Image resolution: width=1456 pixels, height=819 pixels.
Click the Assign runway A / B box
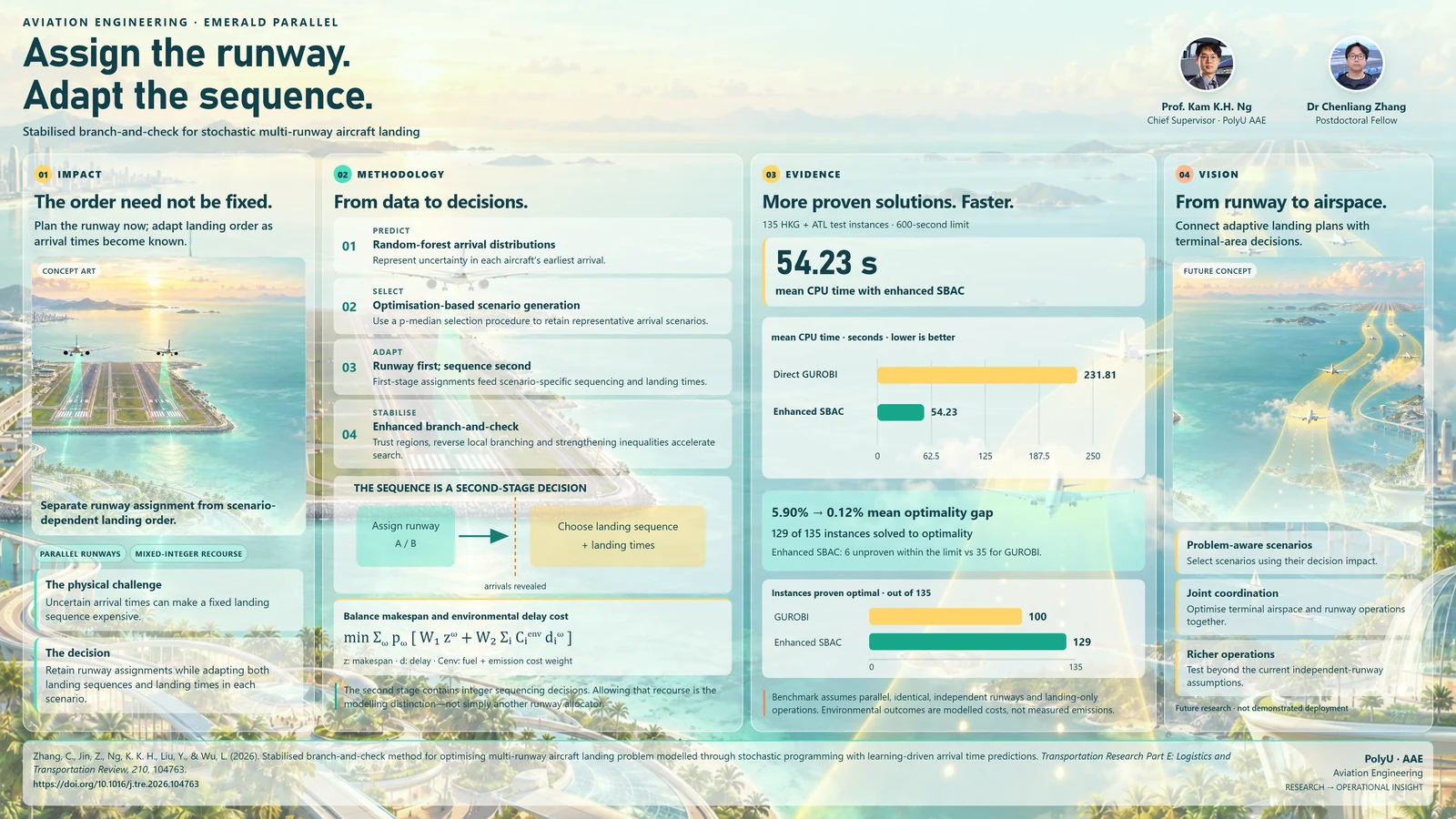click(x=406, y=535)
